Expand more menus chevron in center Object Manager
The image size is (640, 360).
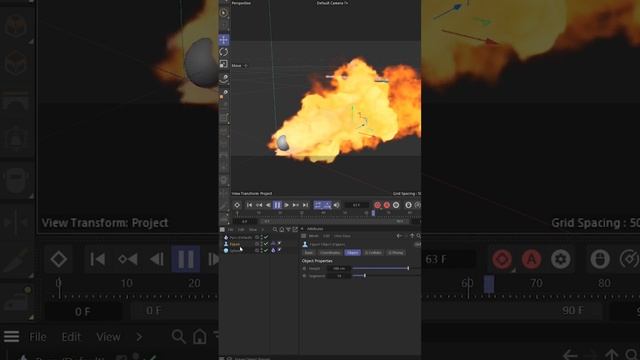(x=262, y=229)
